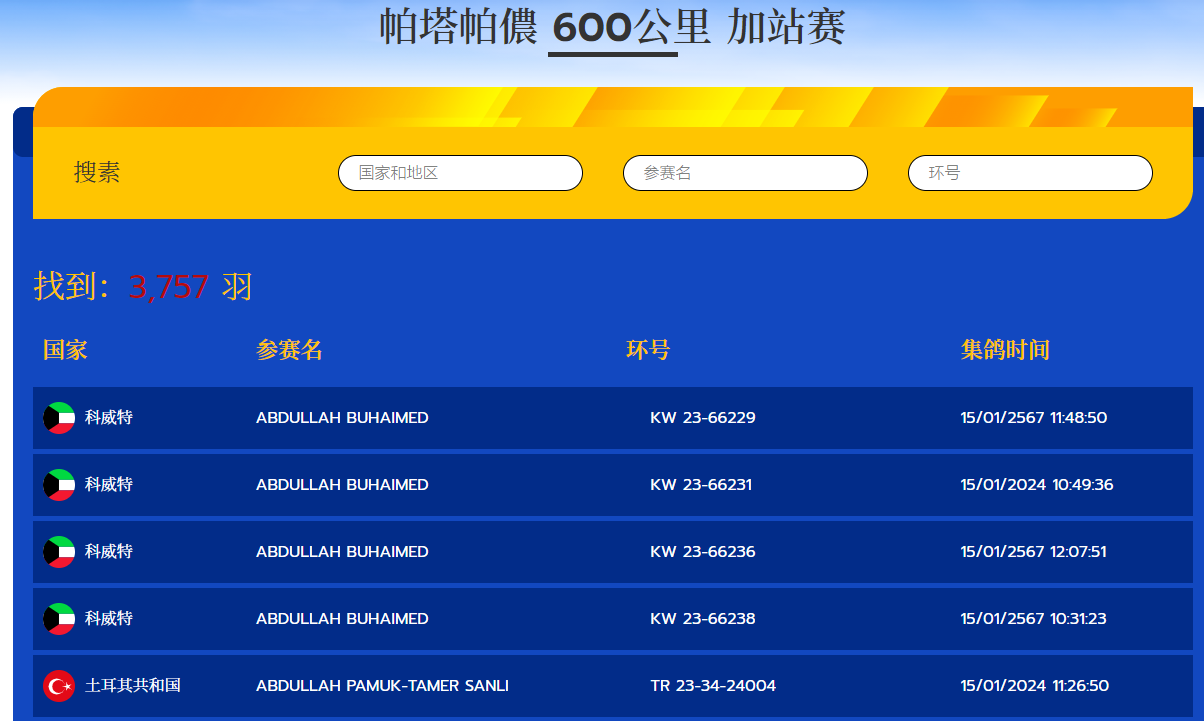Click the underlined 600 in page title
Viewport: 1204px width, 721px height.
(x=591, y=28)
